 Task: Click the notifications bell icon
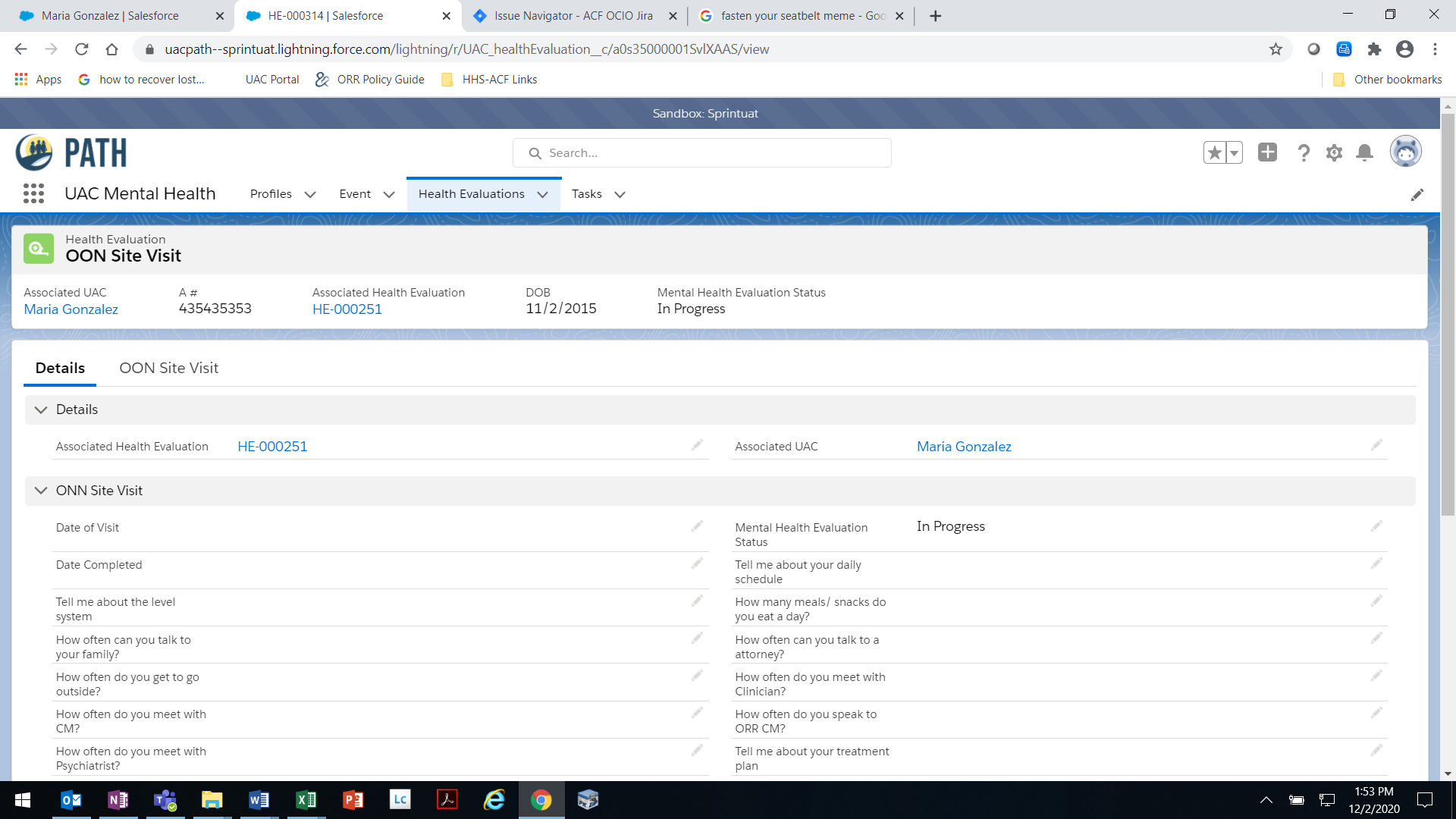[x=1364, y=153]
